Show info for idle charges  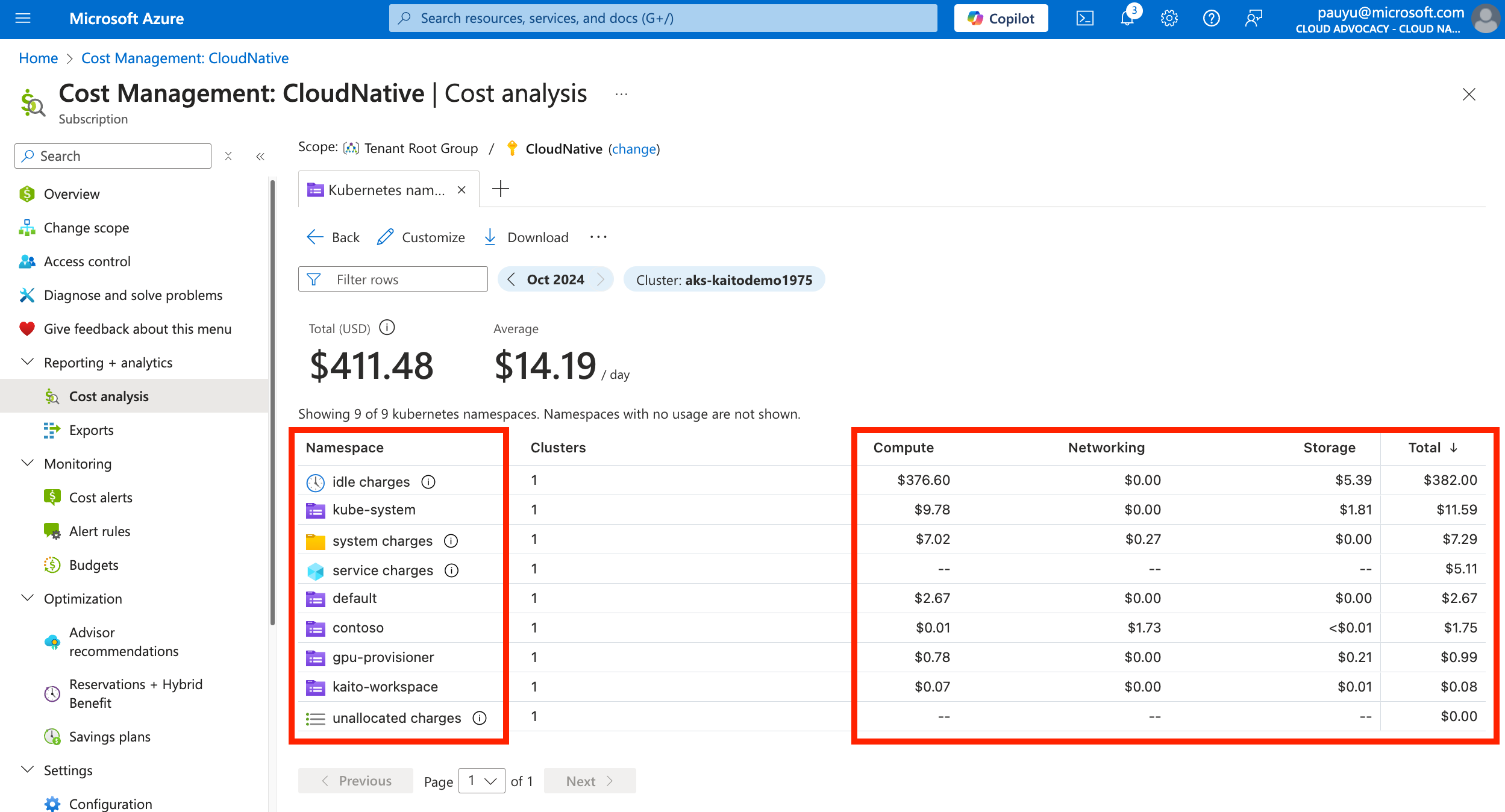click(x=428, y=482)
